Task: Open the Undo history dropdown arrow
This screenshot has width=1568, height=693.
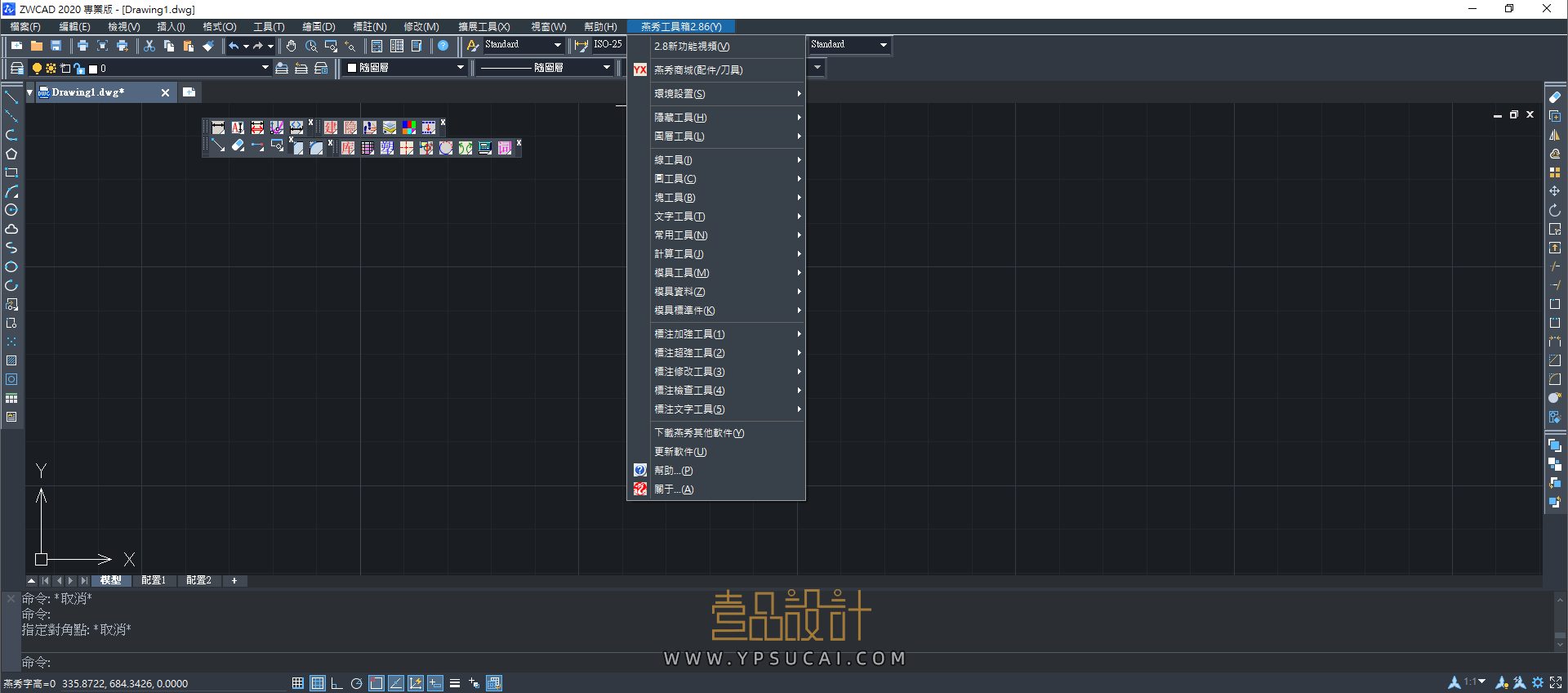Action: point(246,46)
